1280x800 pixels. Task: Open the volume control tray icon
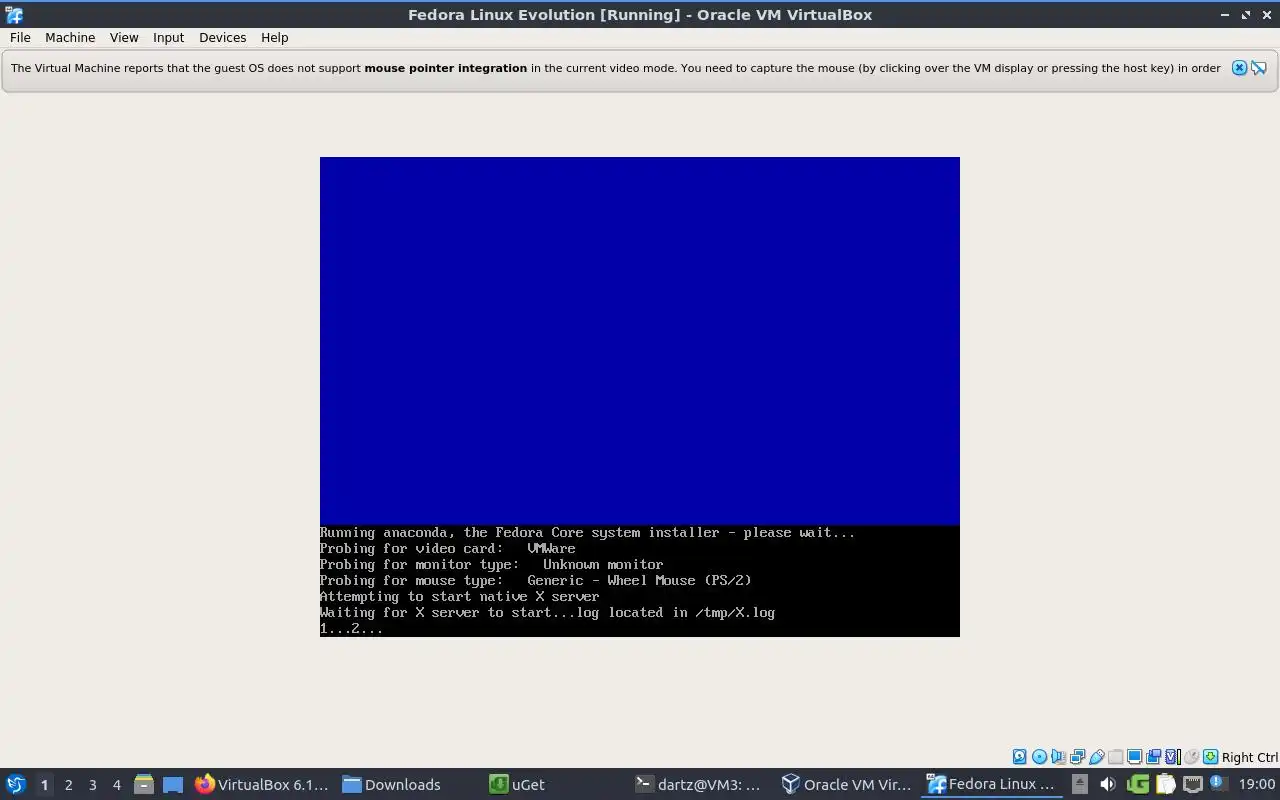pyautogui.click(x=1108, y=784)
